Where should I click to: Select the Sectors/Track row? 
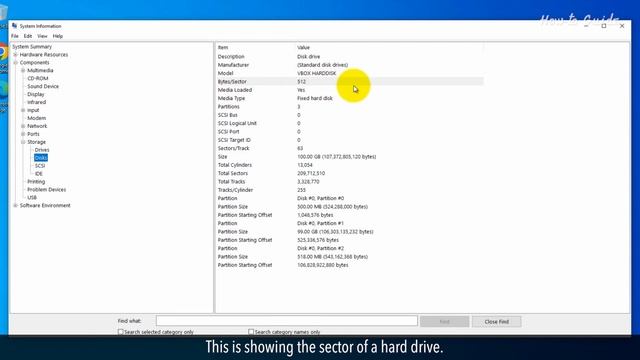click(350, 148)
